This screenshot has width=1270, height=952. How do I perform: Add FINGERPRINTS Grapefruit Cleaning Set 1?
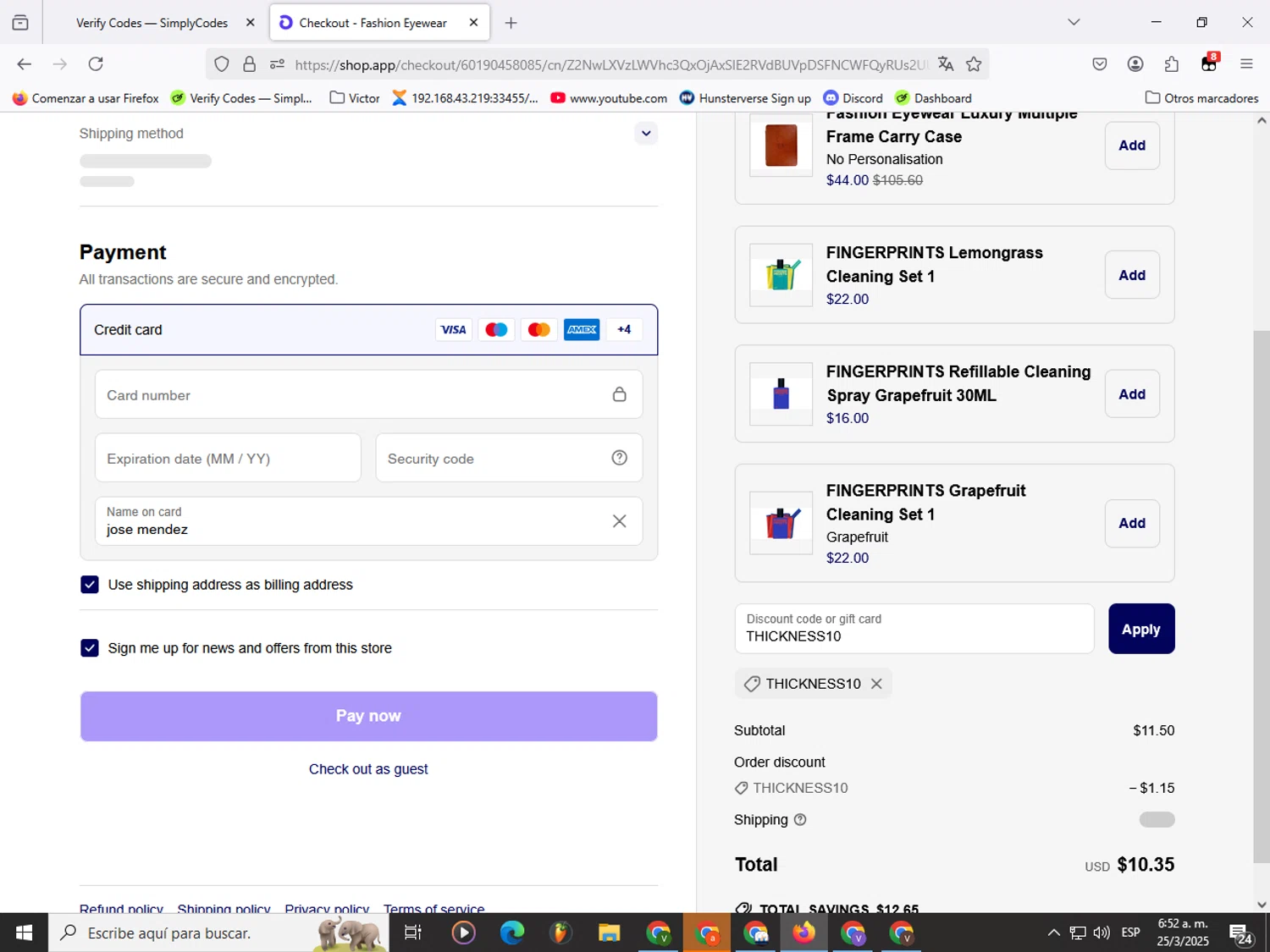pos(1132,523)
